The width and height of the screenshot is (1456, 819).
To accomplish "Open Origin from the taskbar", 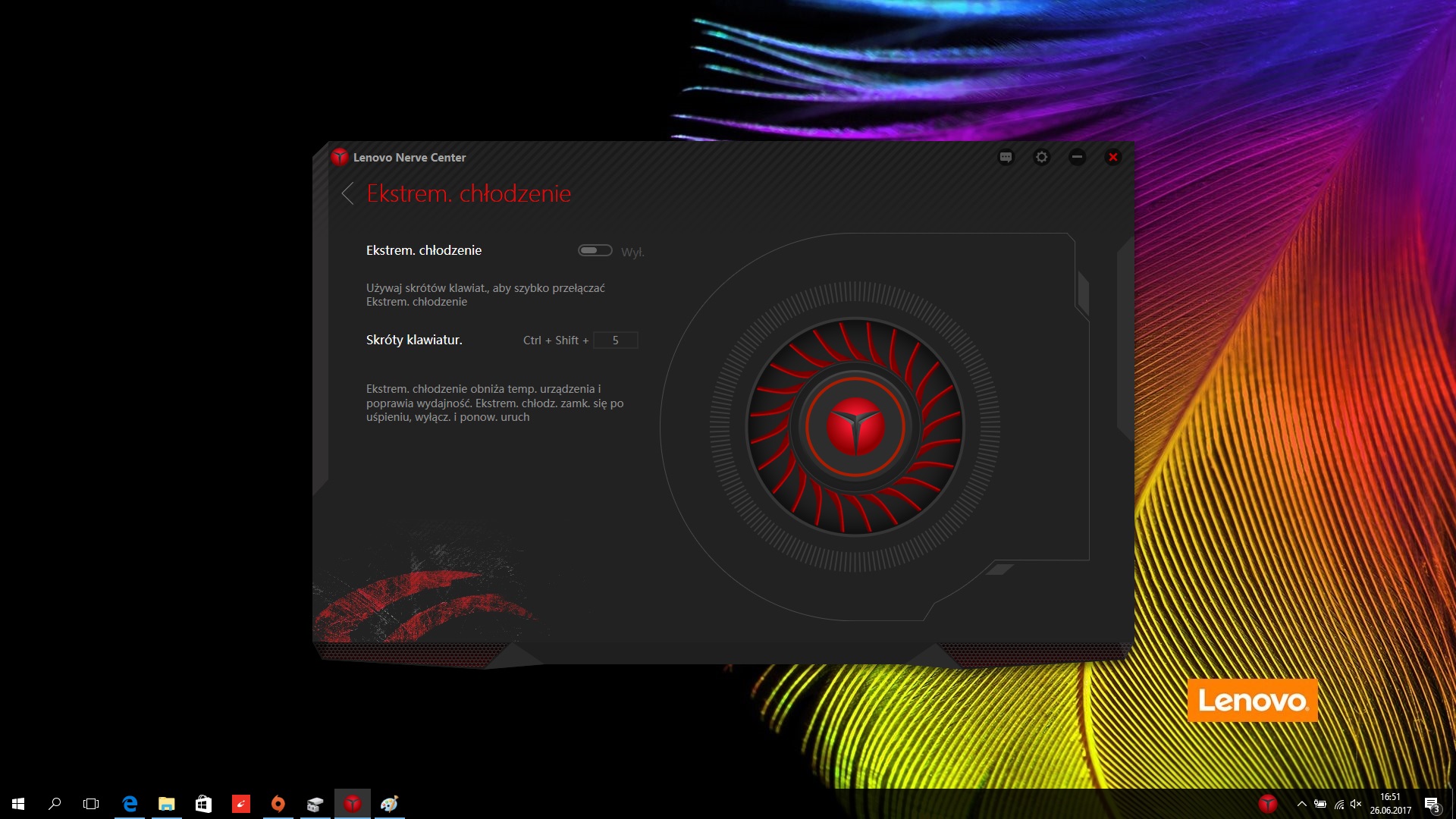I will 278,804.
